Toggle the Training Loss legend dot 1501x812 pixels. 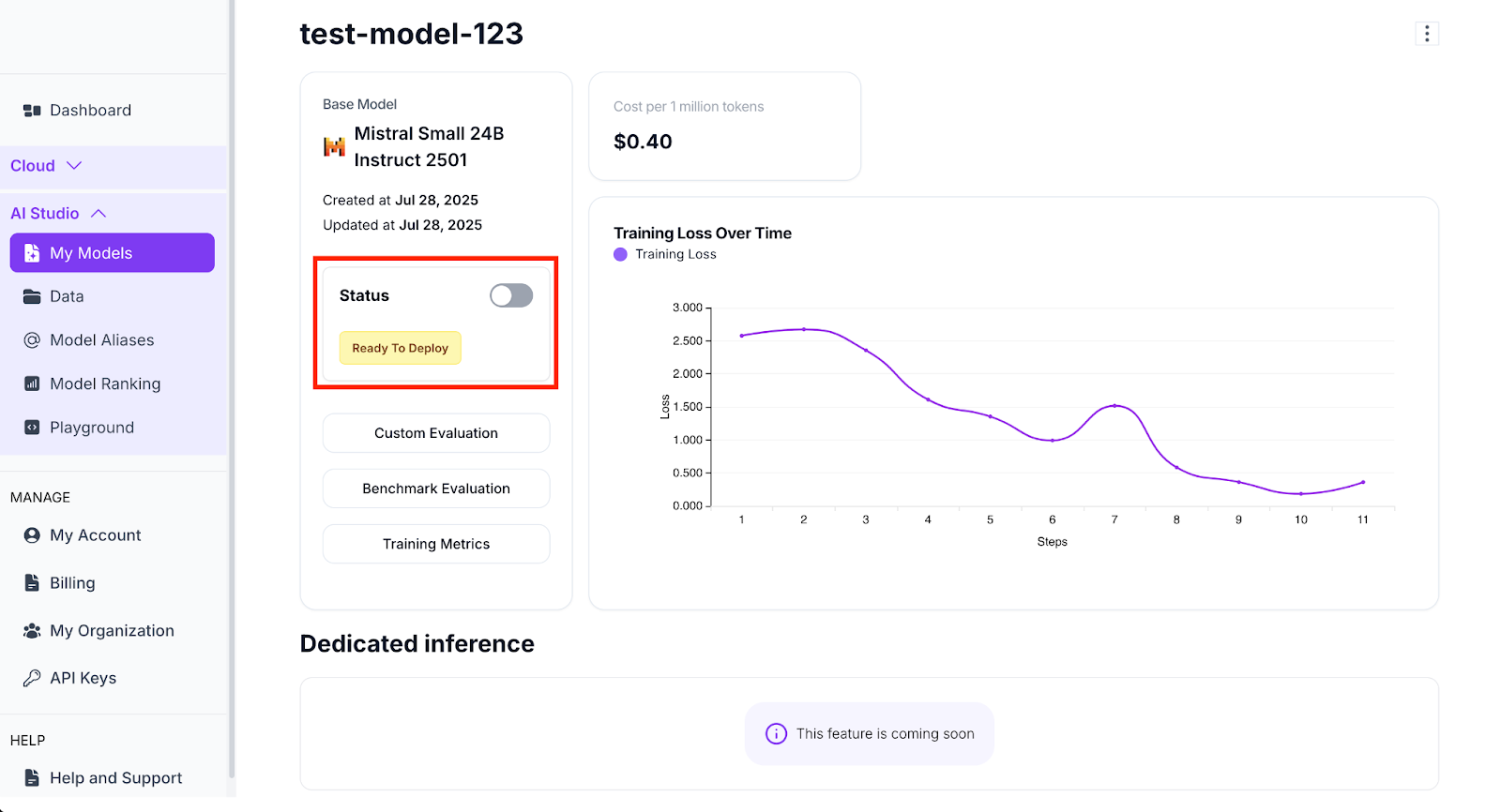[620, 254]
